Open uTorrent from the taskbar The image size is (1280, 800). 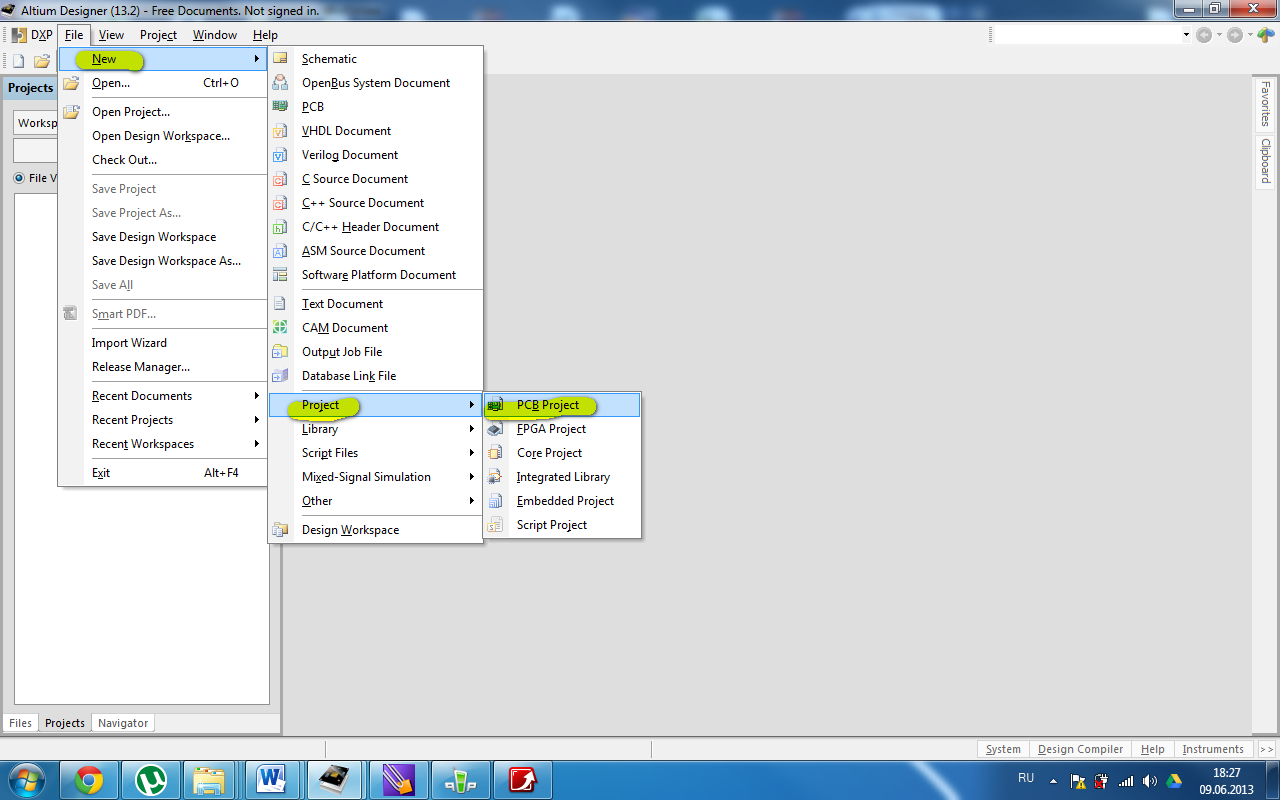(151, 779)
